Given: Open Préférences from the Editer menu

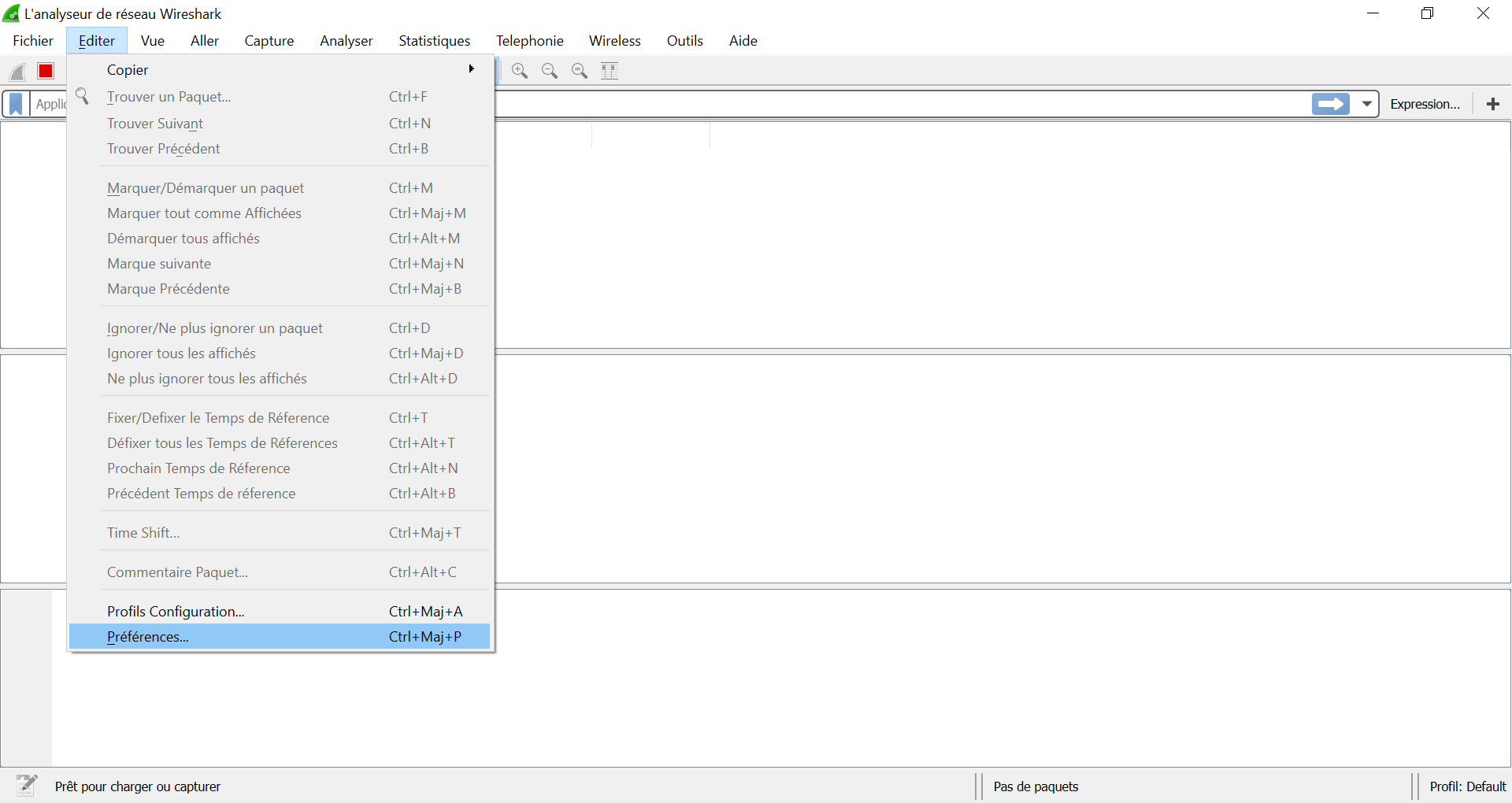Looking at the screenshot, I should (280, 637).
